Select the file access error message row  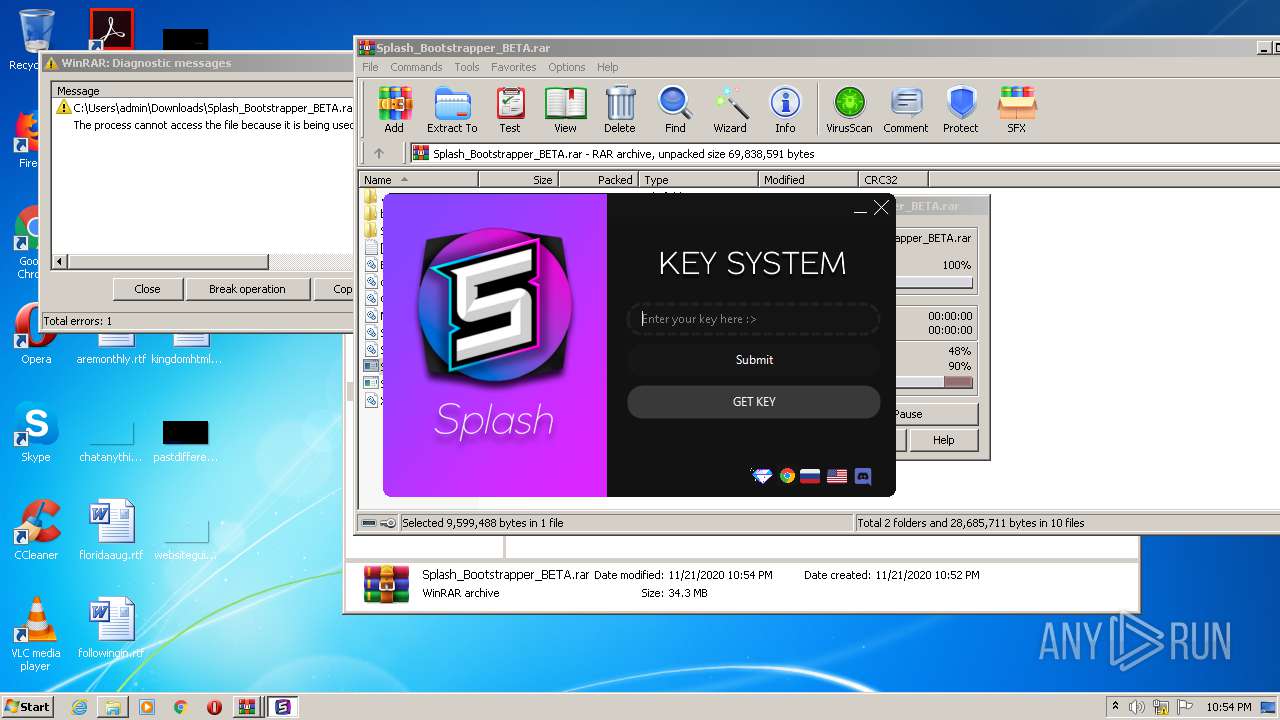click(204, 116)
